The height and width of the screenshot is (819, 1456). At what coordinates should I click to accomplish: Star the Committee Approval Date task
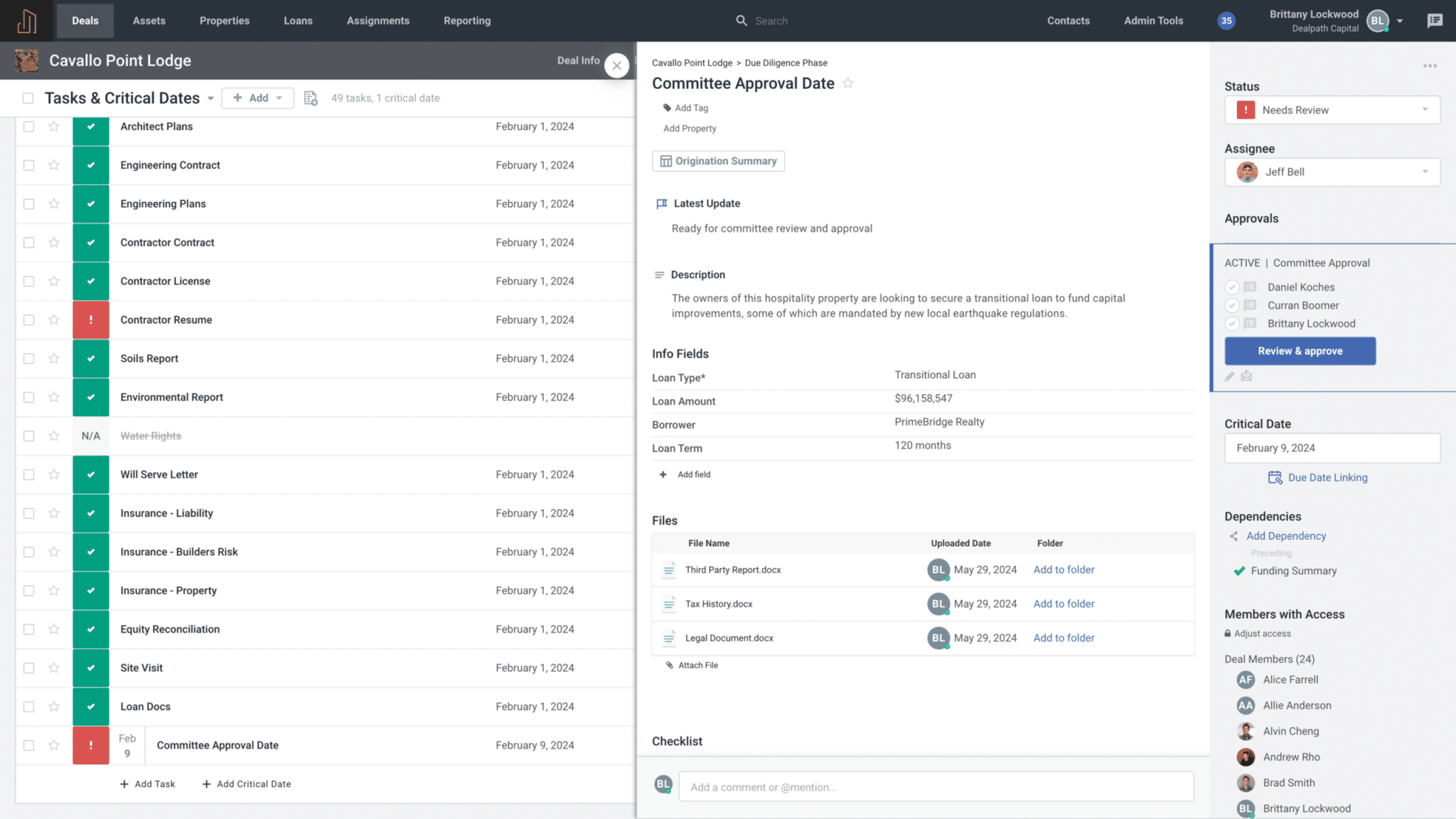[53, 745]
